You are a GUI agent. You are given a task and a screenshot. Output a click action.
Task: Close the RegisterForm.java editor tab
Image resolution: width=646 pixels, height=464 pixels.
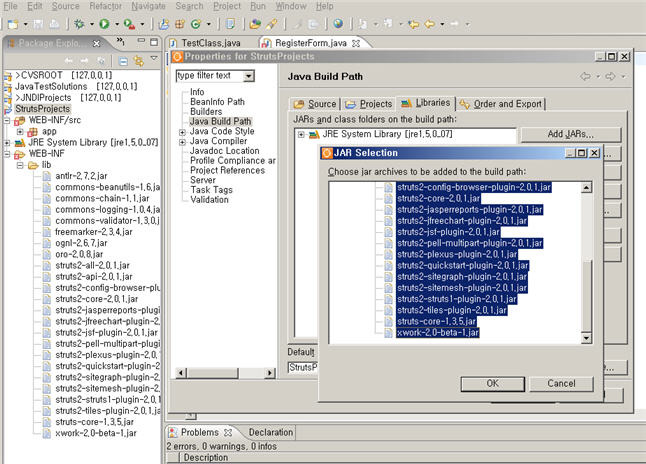[356, 43]
